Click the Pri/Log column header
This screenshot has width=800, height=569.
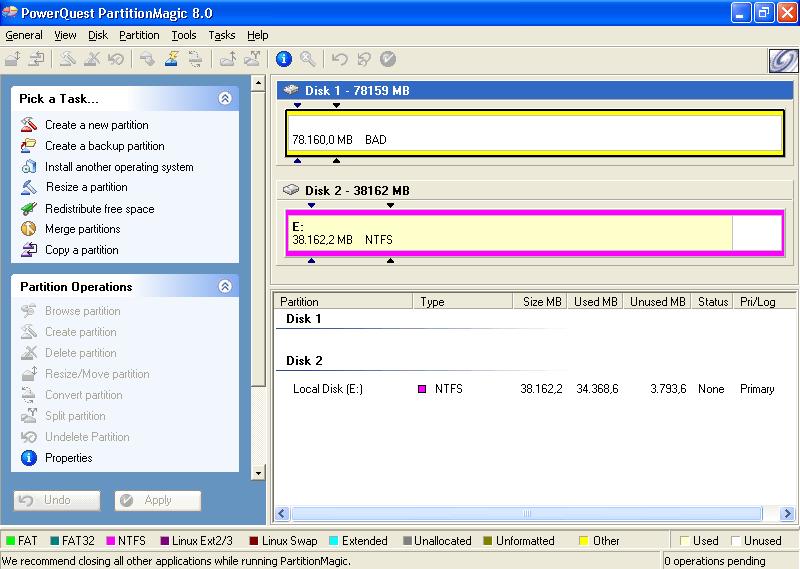tap(764, 302)
